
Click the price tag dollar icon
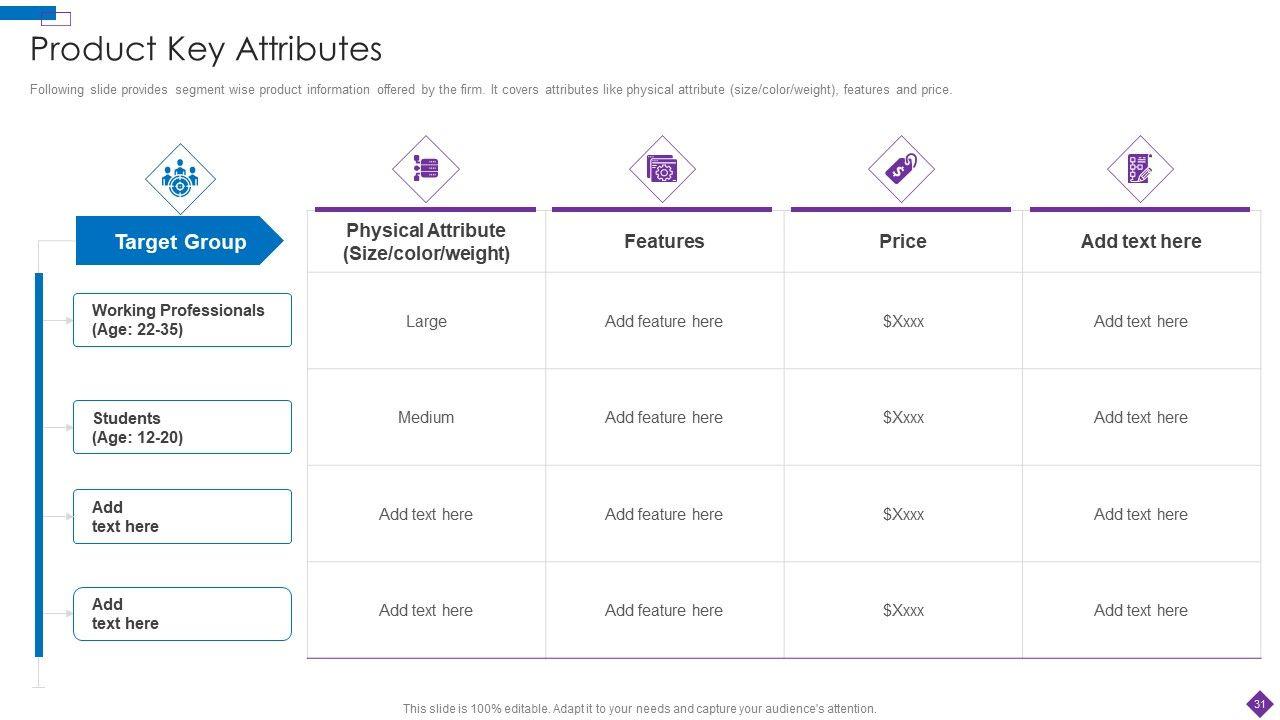901,169
